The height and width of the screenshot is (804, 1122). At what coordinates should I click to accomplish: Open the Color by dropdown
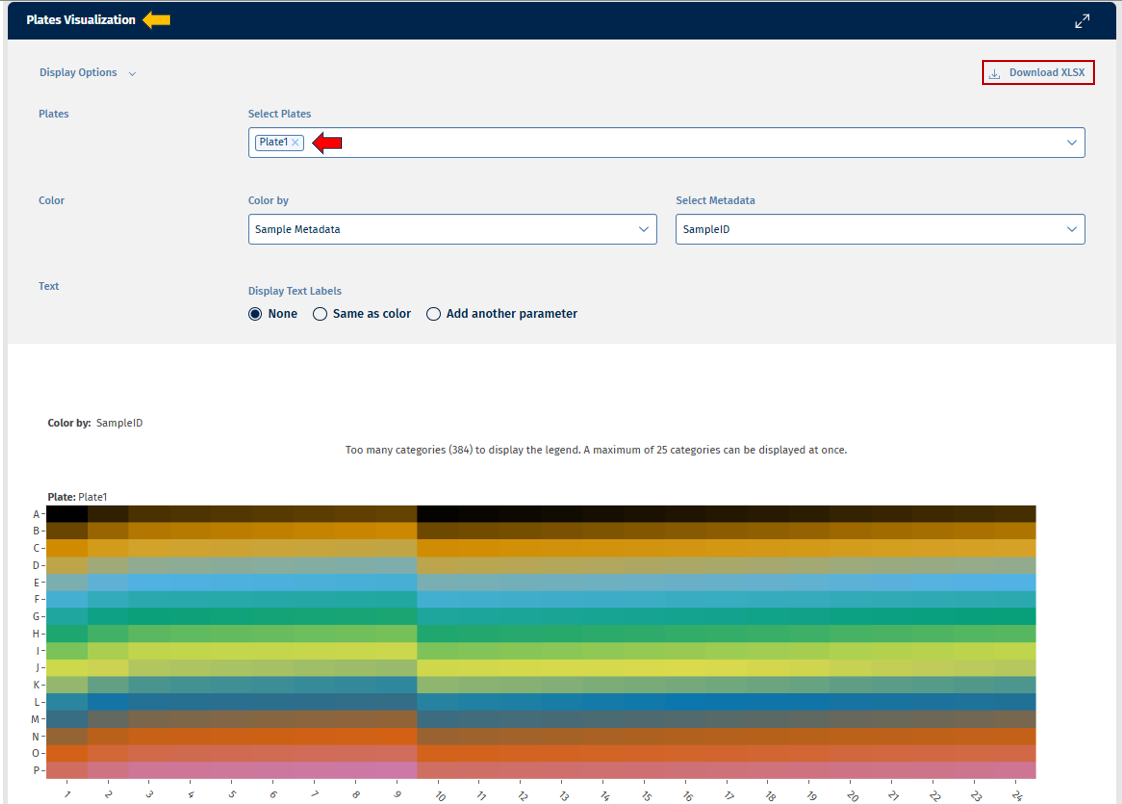(452, 229)
